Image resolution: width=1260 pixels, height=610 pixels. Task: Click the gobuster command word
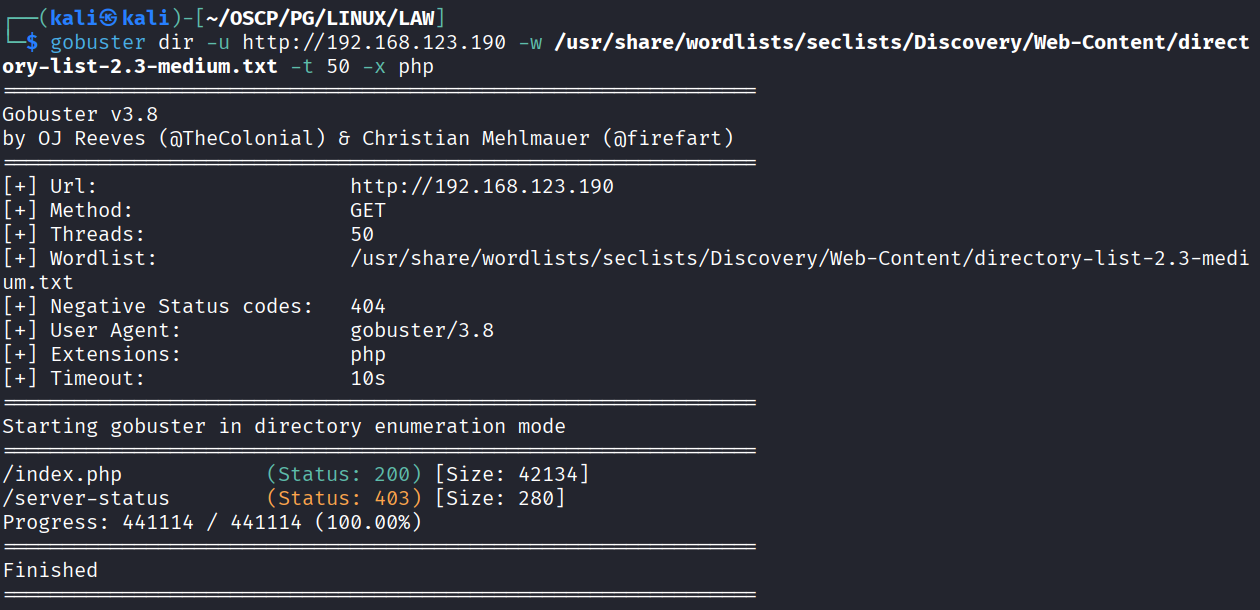coord(98,42)
